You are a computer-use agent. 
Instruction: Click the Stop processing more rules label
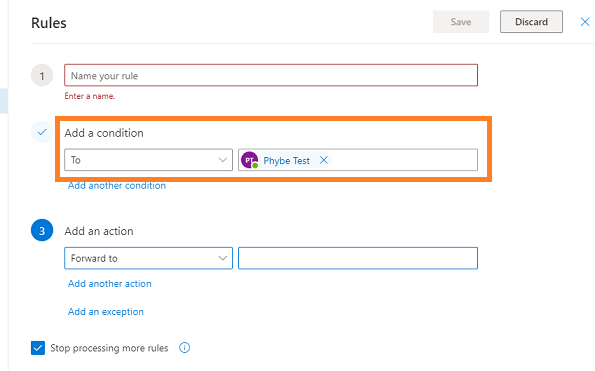pos(109,348)
